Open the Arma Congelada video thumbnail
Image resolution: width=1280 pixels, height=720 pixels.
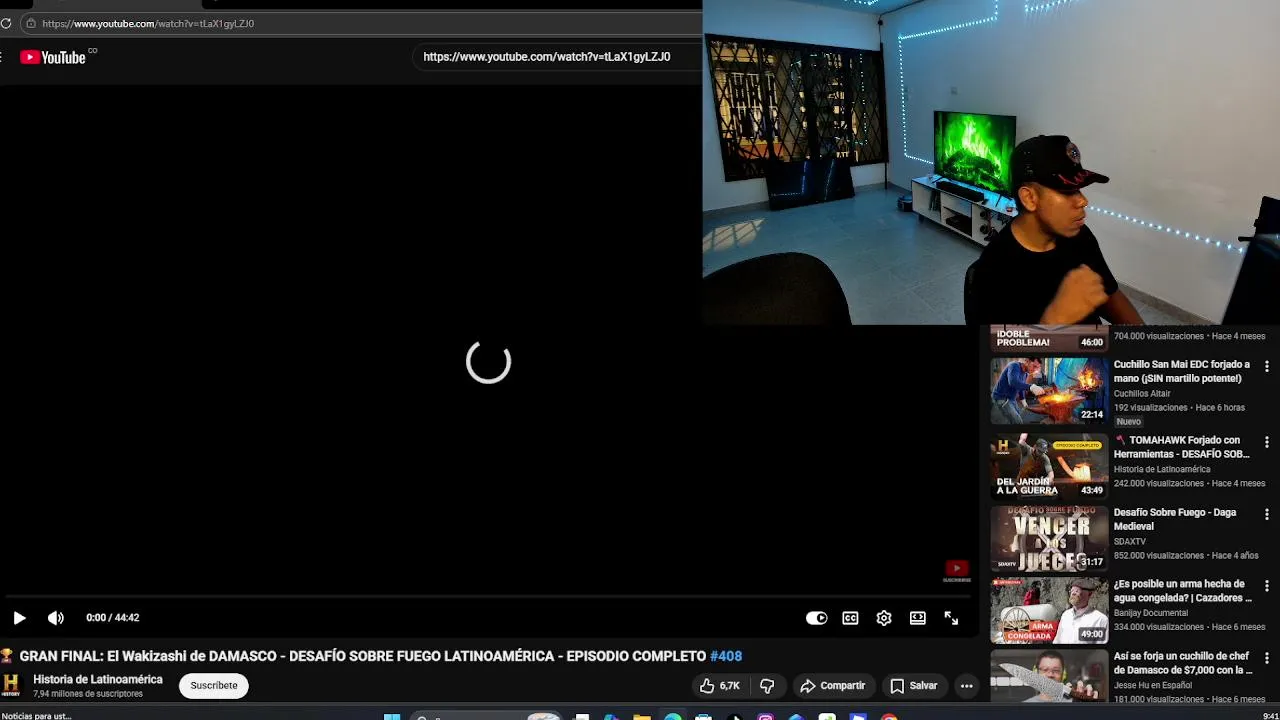point(1049,610)
